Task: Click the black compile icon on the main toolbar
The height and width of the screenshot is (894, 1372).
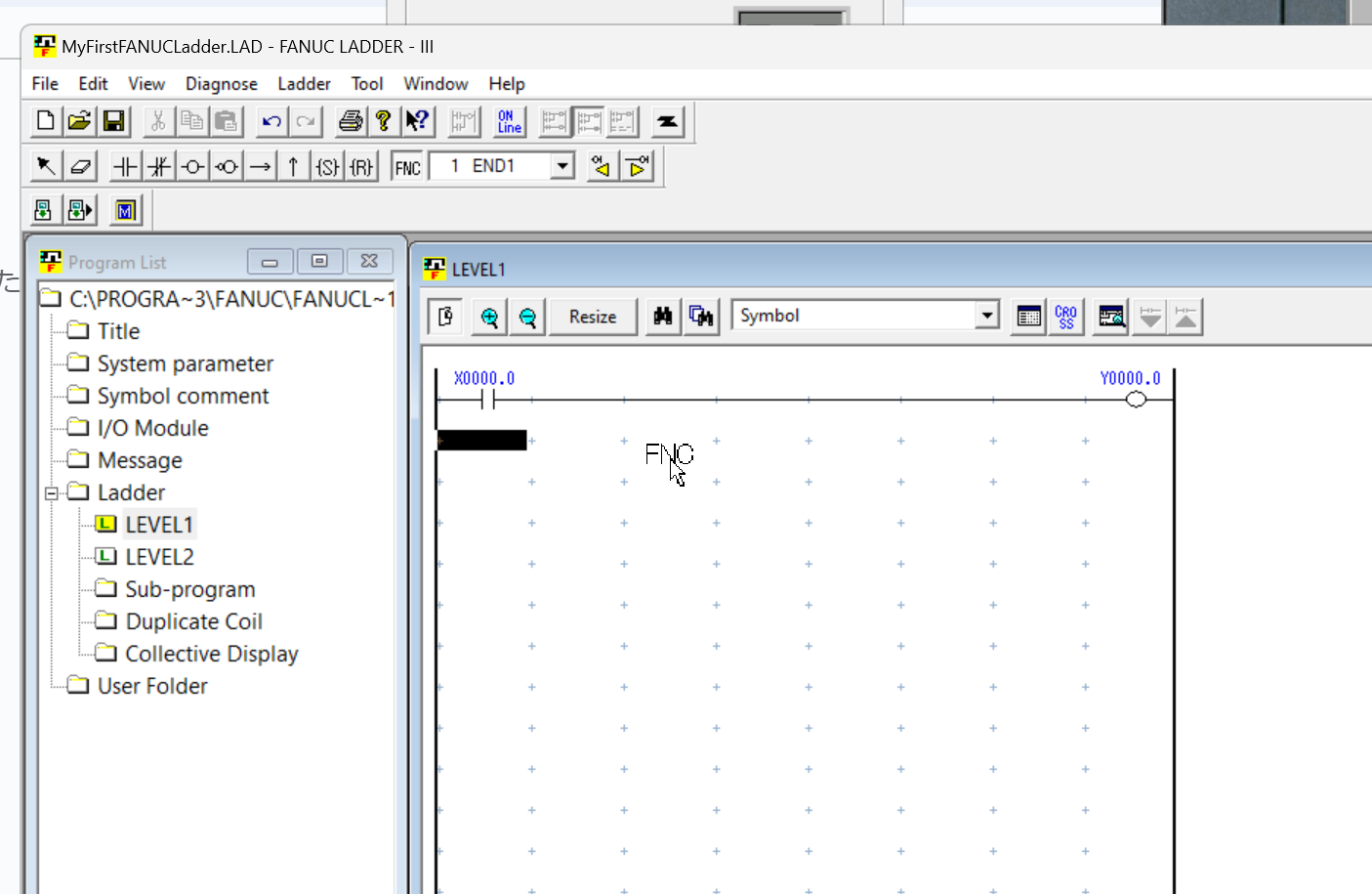Action: (x=667, y=121)
